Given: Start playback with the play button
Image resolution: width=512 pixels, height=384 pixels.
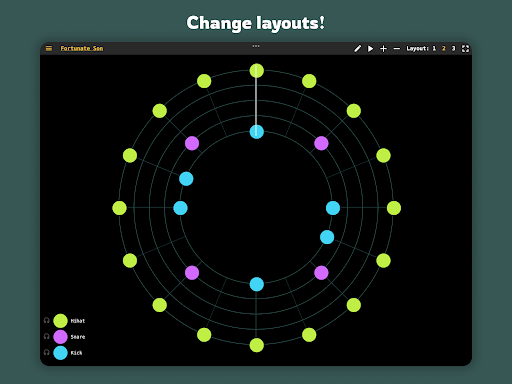Looking at the screenshot, I should pos(370,49).
